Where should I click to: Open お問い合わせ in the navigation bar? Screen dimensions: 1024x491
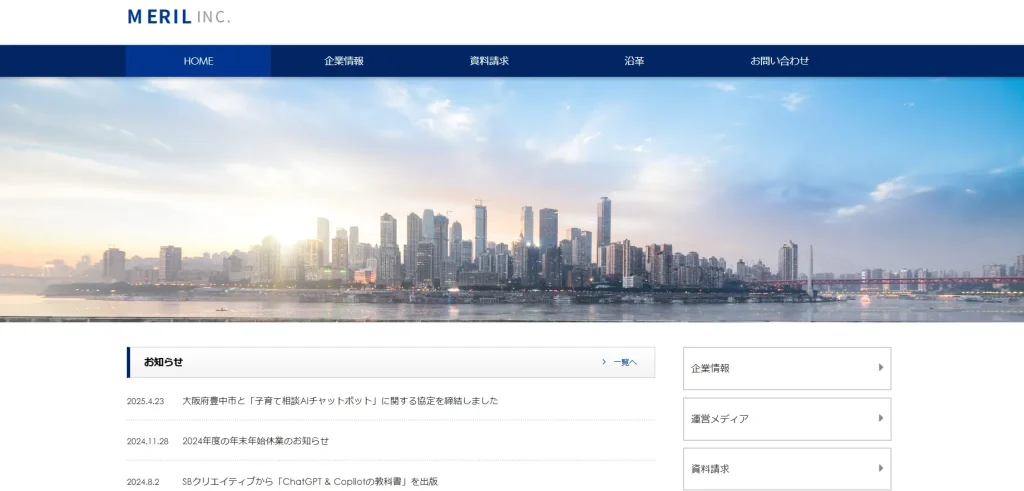pos(779,61)
